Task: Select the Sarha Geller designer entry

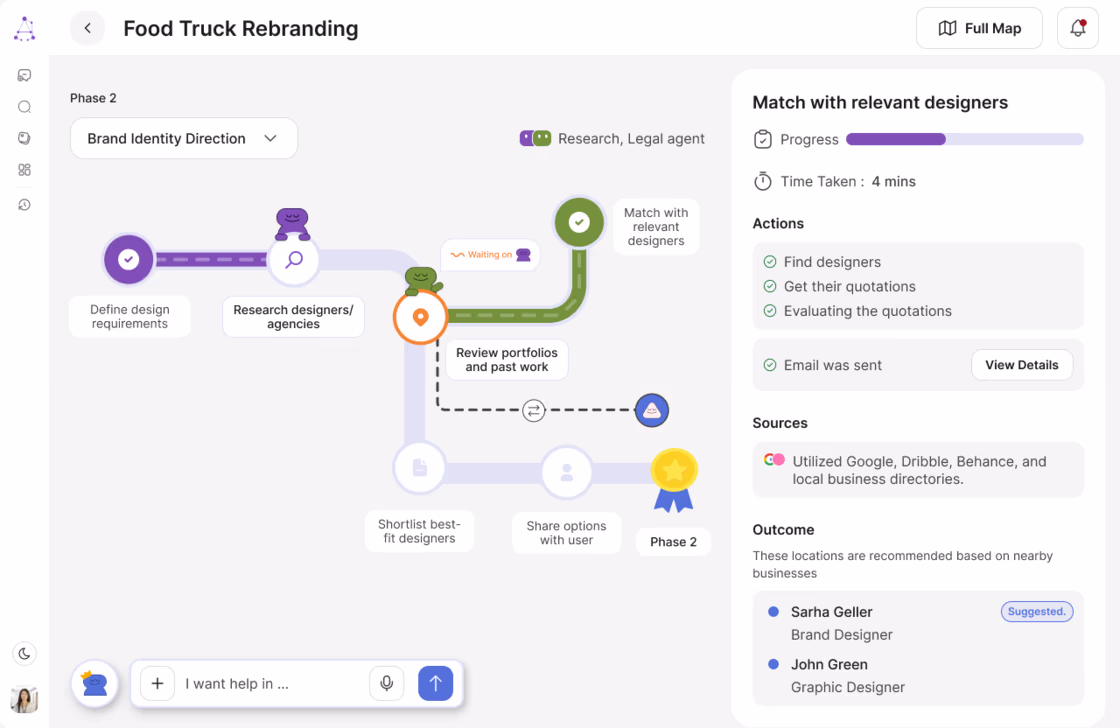Action: click(x=831, y=612)
